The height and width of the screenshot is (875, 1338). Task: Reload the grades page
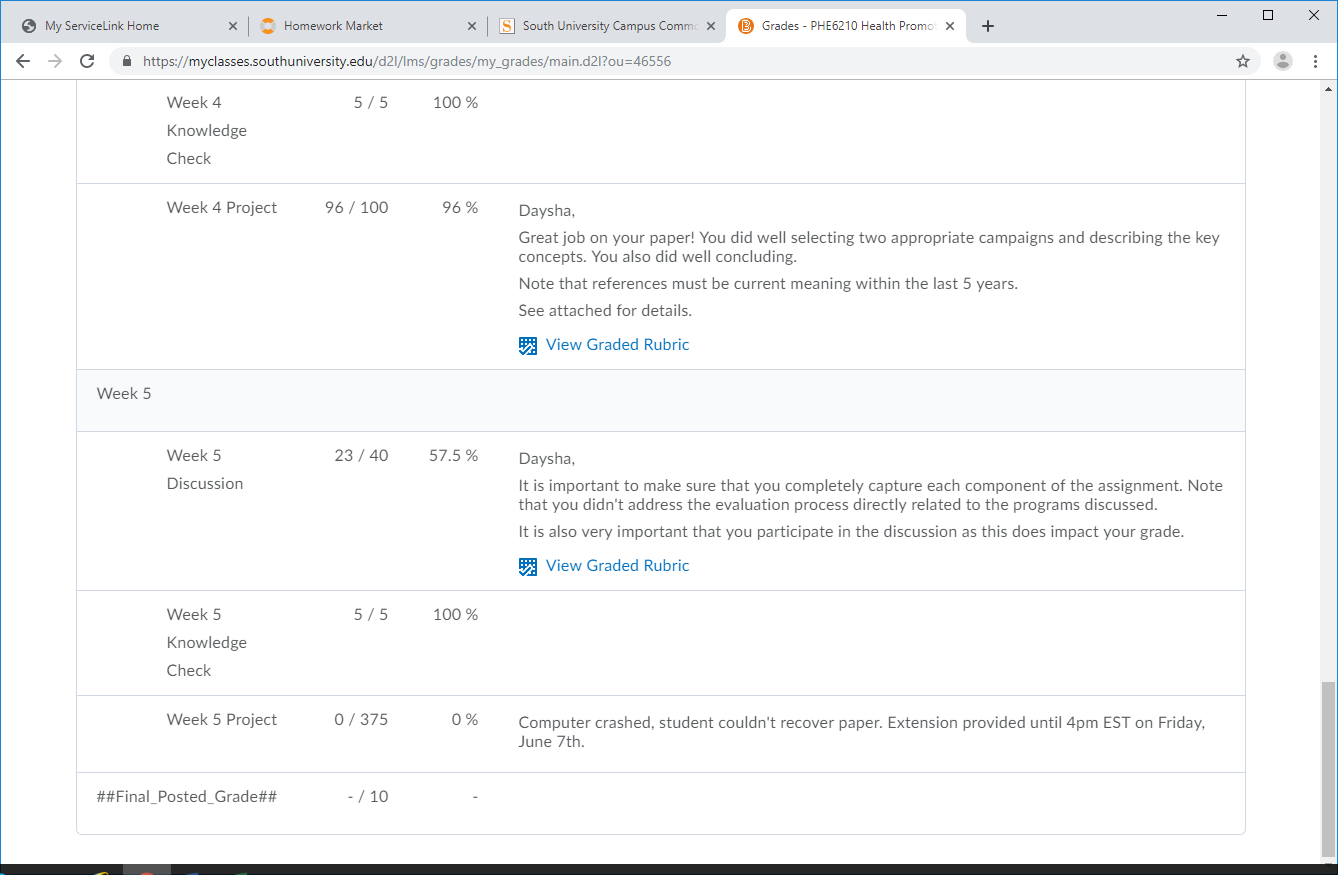point(87,61)
